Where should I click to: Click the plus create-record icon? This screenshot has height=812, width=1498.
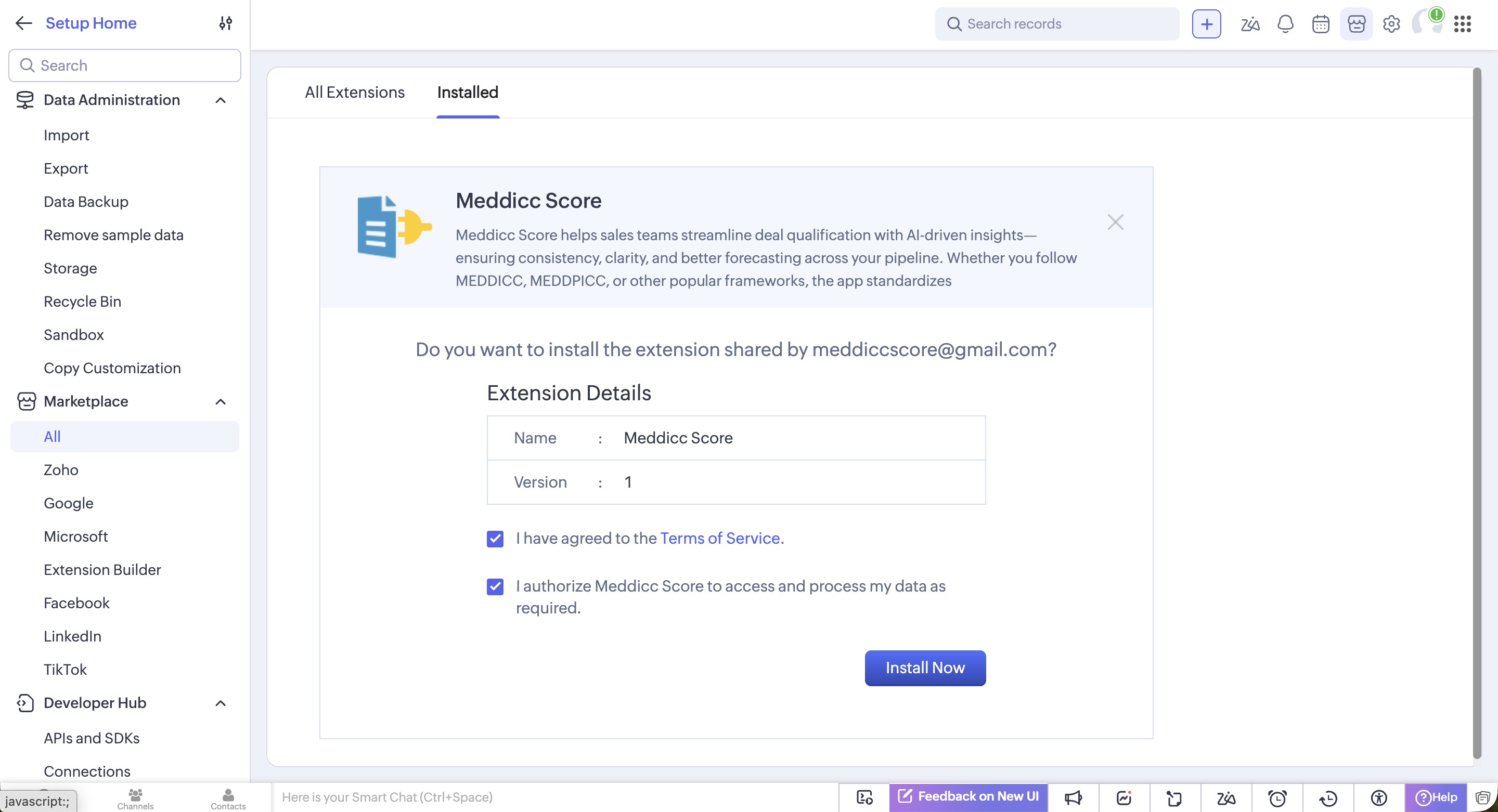coord(1206,24)
